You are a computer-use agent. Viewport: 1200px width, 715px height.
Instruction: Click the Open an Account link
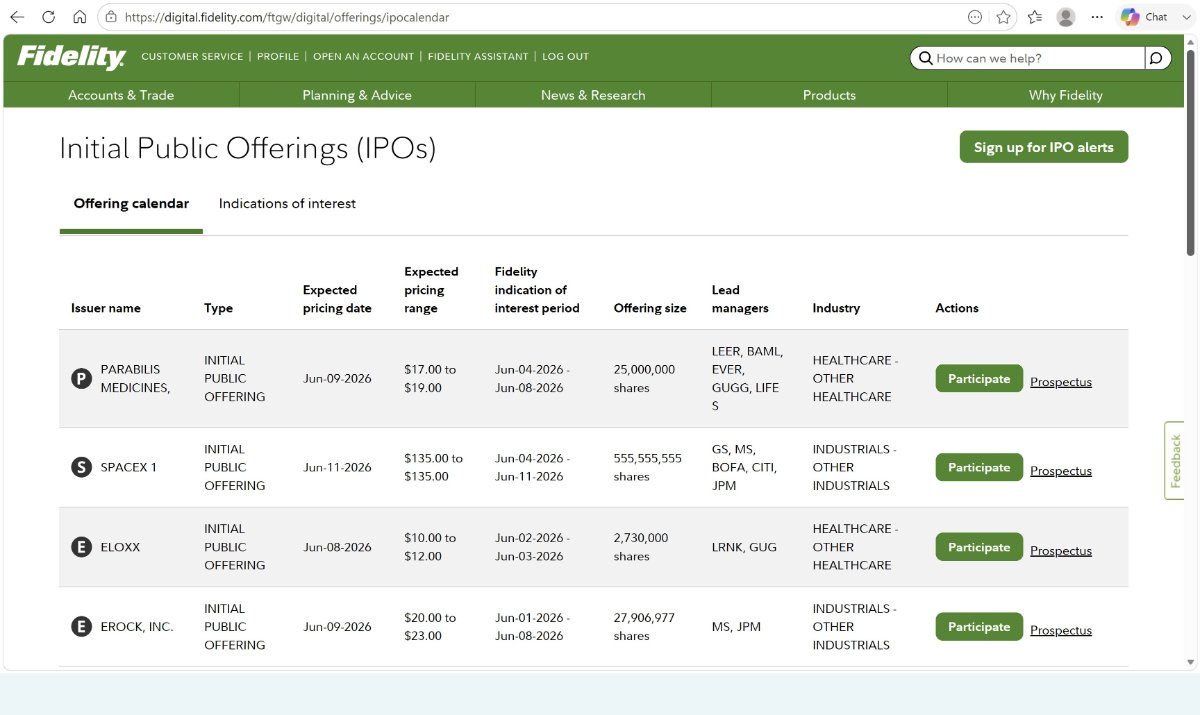pos(363,57)
